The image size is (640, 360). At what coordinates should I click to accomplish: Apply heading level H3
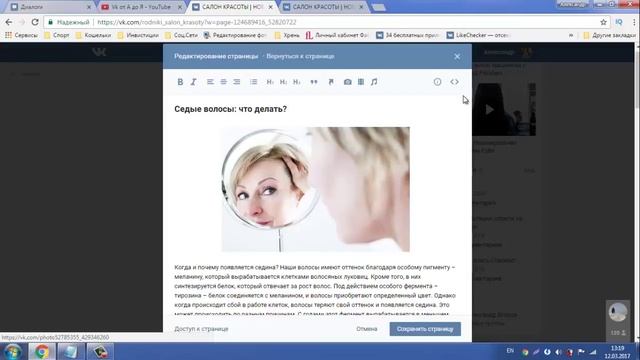(x=297, y=82)
